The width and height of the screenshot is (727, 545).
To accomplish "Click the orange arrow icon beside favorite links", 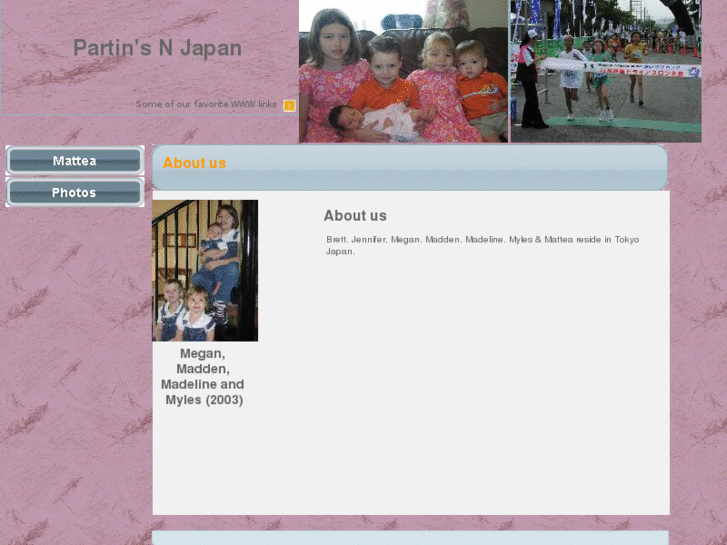I will (x=289, y=106).
